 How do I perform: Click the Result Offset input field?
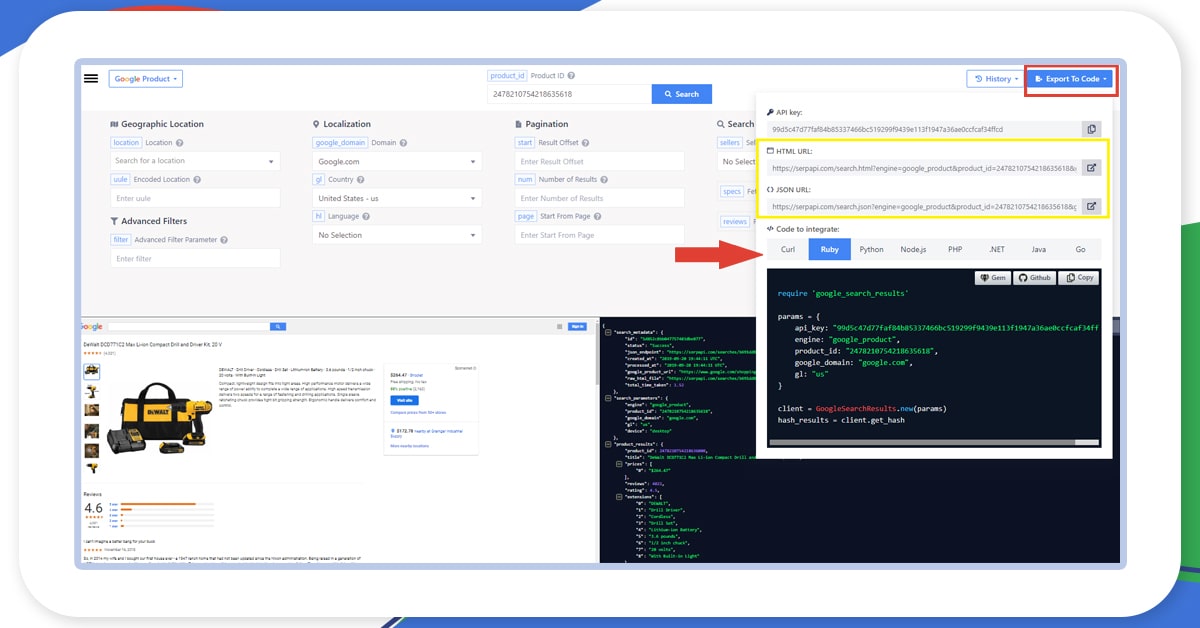pyautogui.click(x=599, y=161)
